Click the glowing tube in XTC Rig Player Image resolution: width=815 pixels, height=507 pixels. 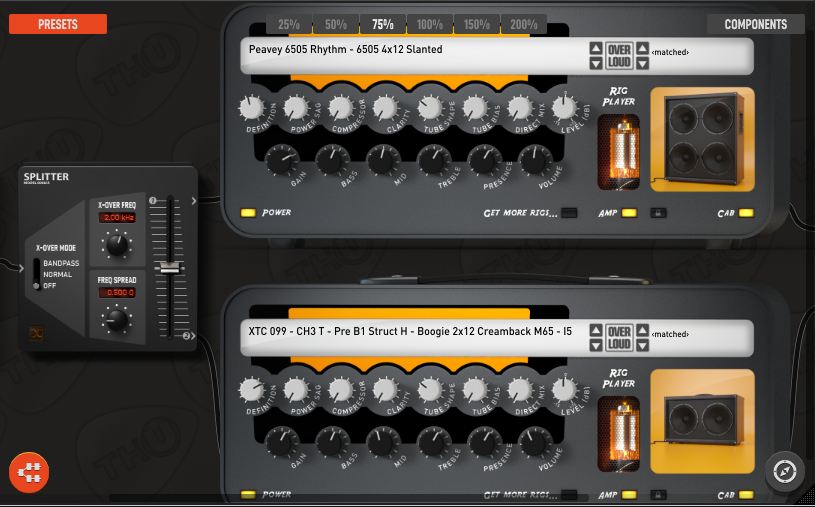pyautogui.click(x=619, y=434)
